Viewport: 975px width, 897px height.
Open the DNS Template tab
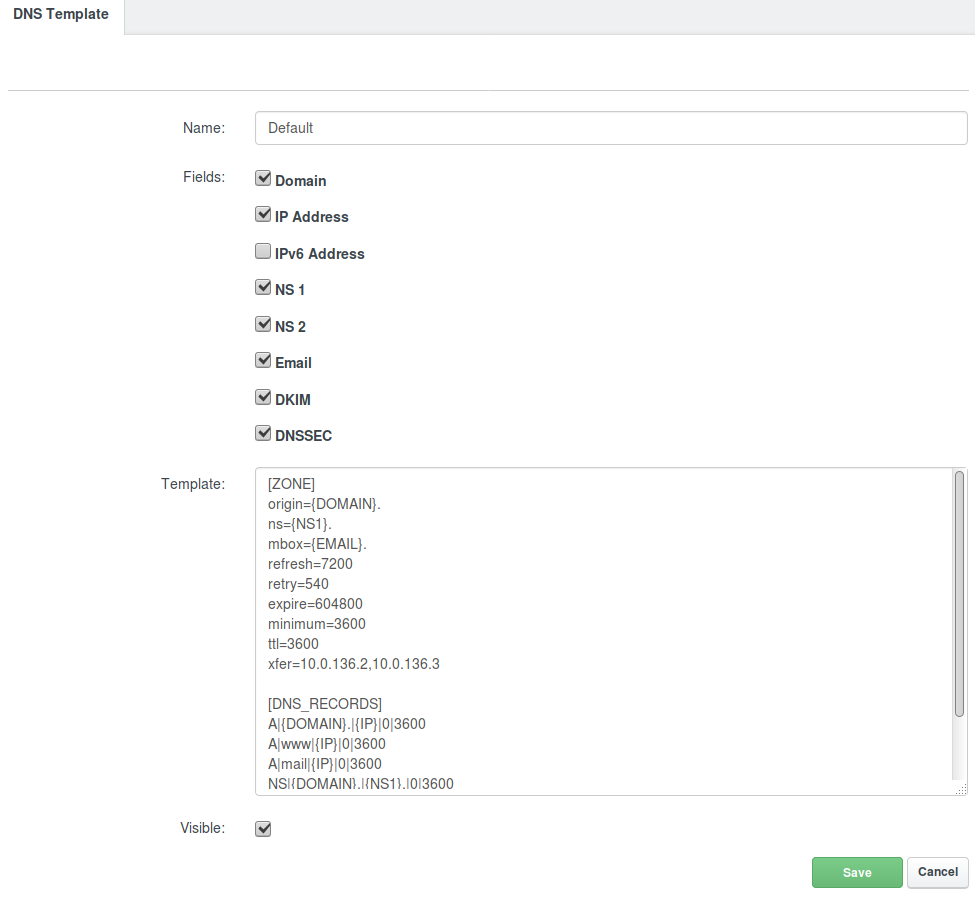pyautogui.click(x=61, y=14)
